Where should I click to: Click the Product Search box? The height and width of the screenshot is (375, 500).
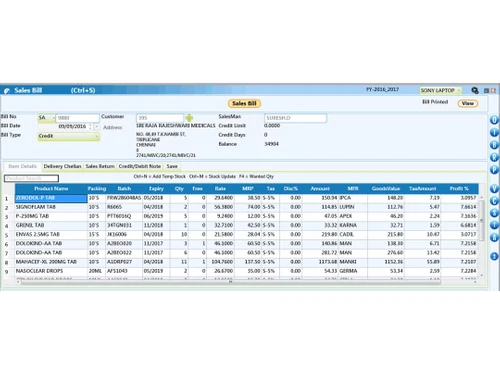click(x=31, y=178)
